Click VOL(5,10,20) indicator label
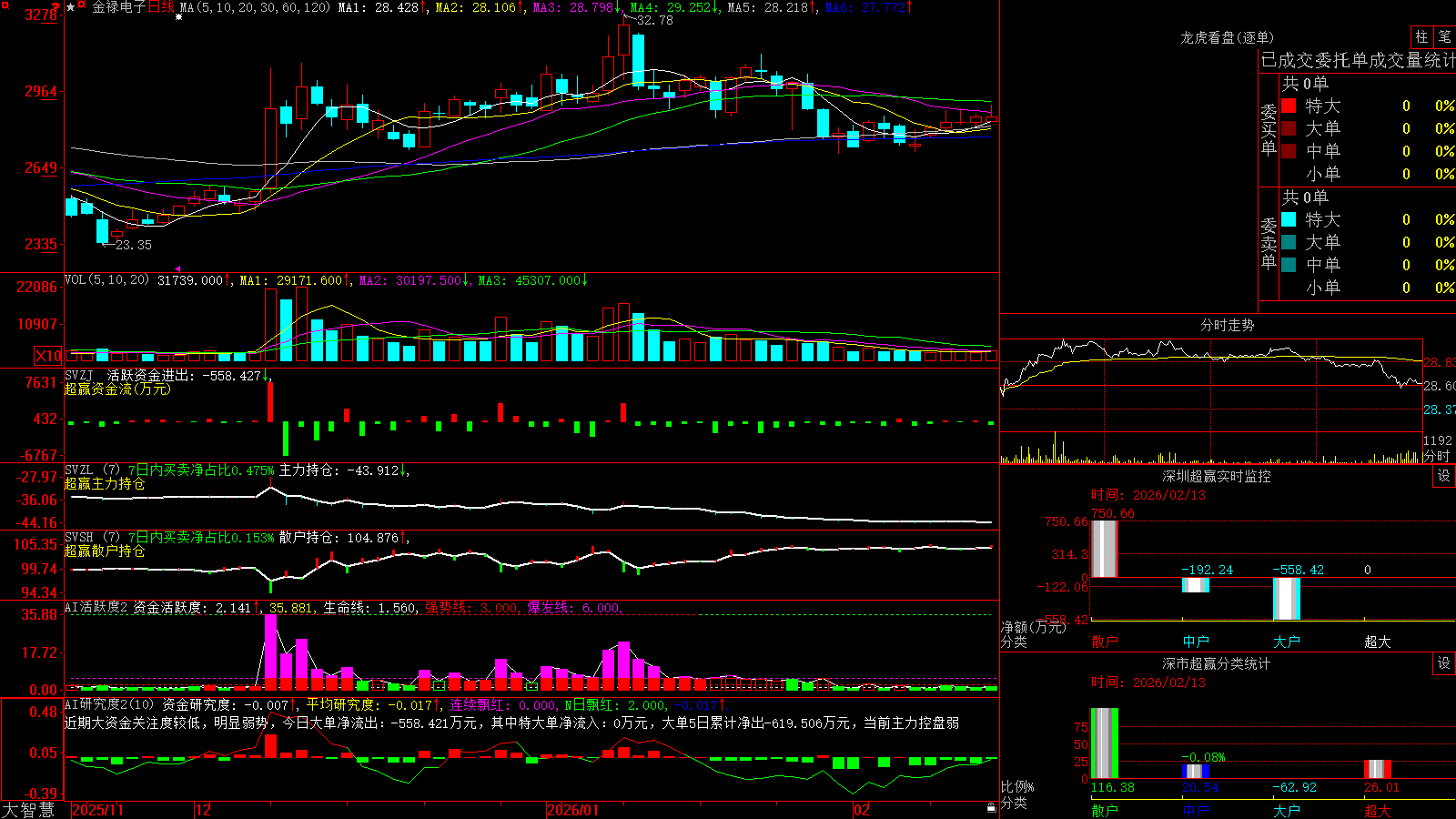Viewport: 1456px width, 819px height. point(107,280)
